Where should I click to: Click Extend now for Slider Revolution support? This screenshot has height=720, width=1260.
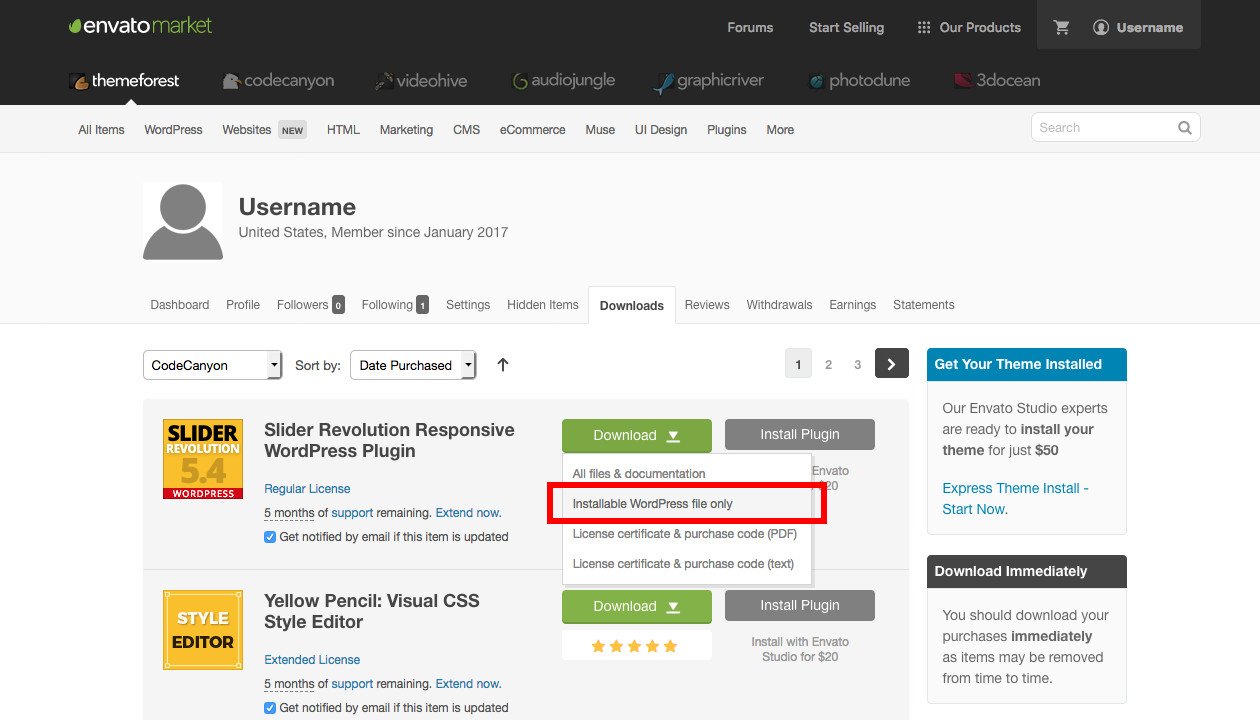[x=468, y=513]
